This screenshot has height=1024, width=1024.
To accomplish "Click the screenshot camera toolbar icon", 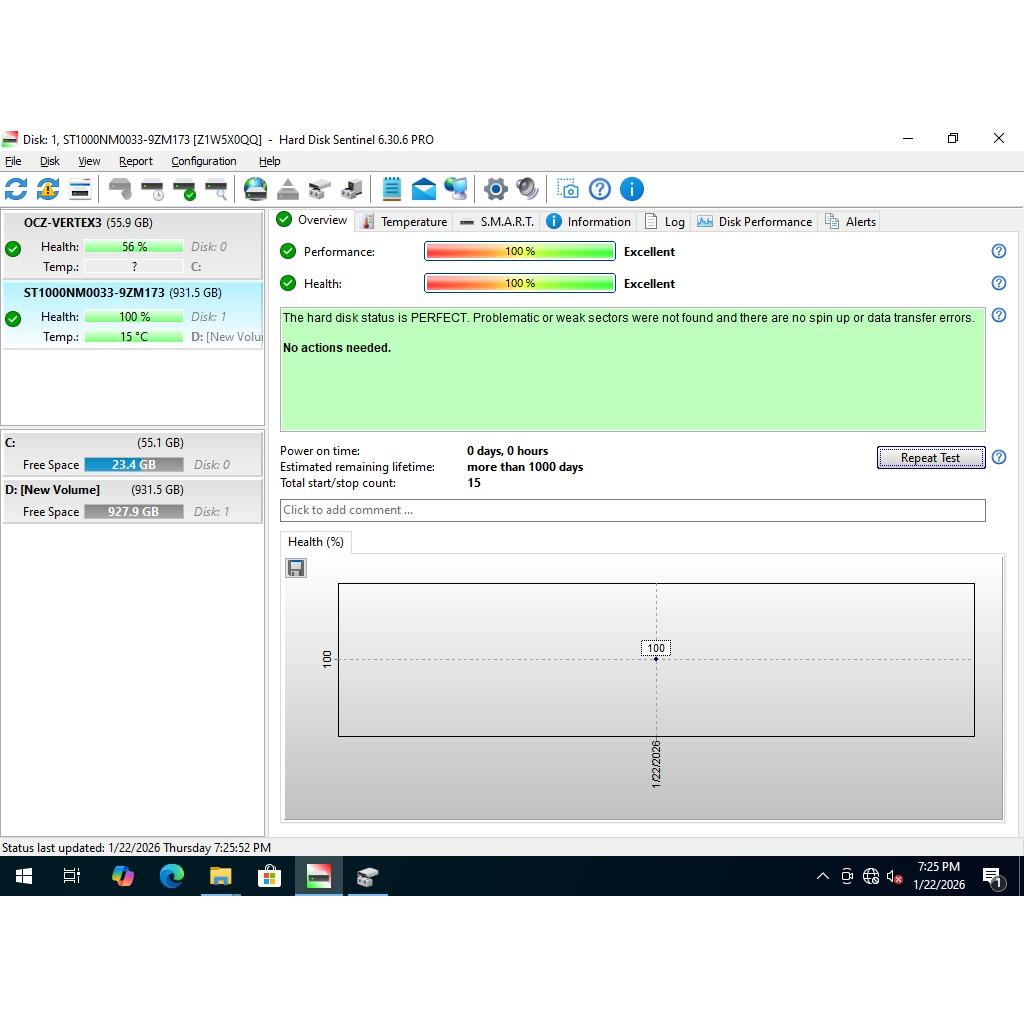I will tap(568, 189).
